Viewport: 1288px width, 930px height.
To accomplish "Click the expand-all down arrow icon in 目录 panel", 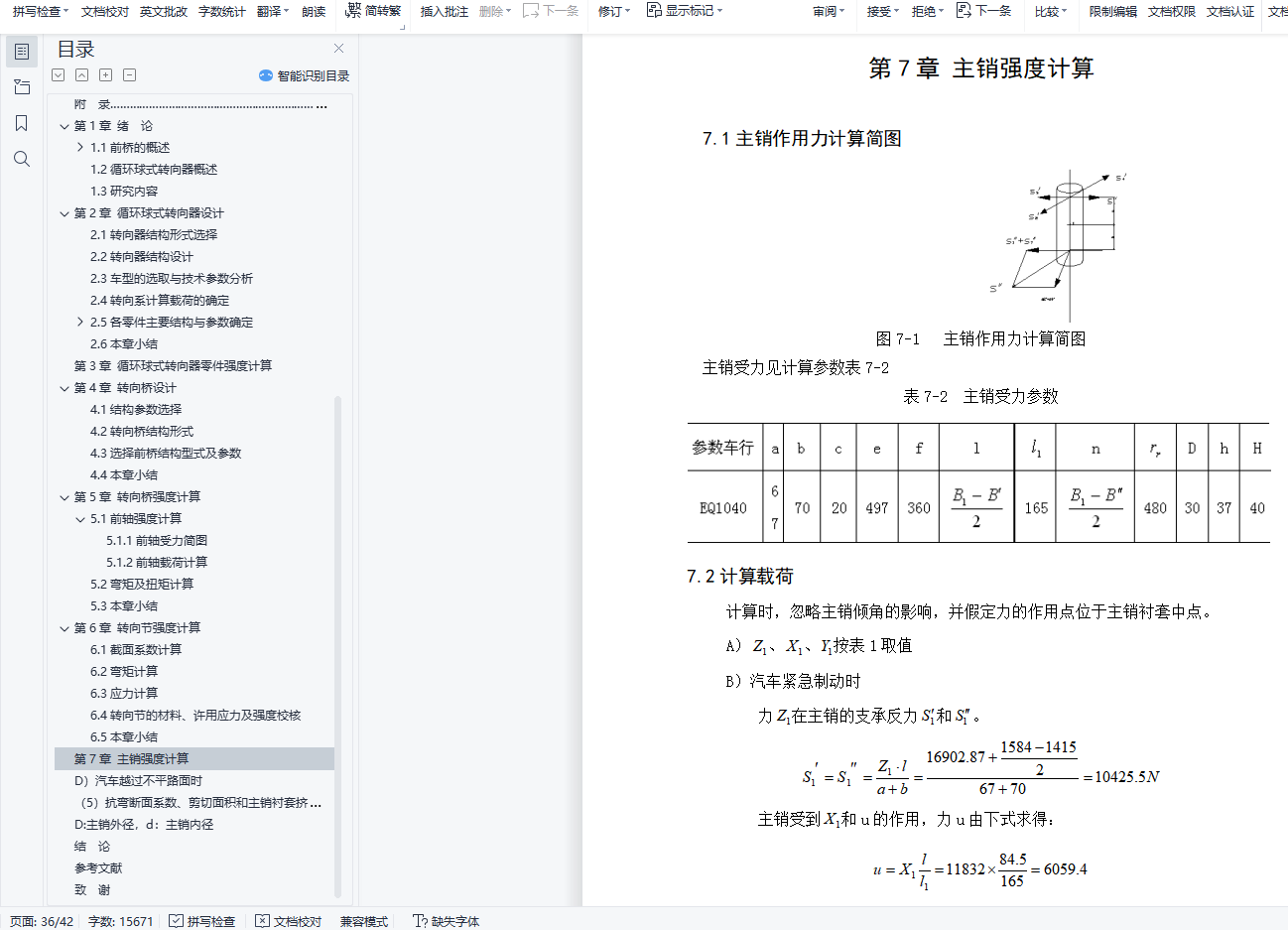I will coord(59,75).
